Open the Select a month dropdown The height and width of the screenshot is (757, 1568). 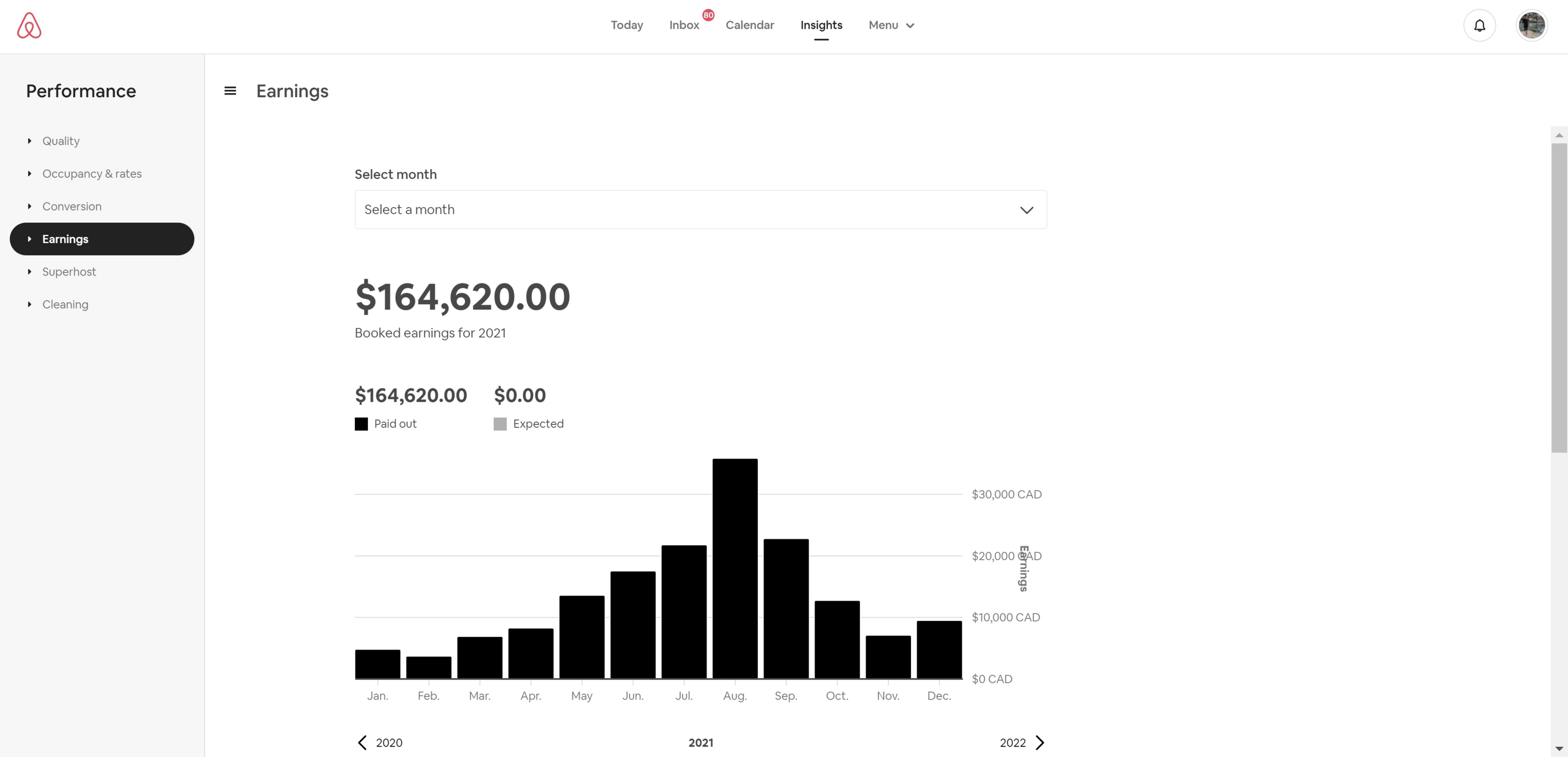pos(700,210)
